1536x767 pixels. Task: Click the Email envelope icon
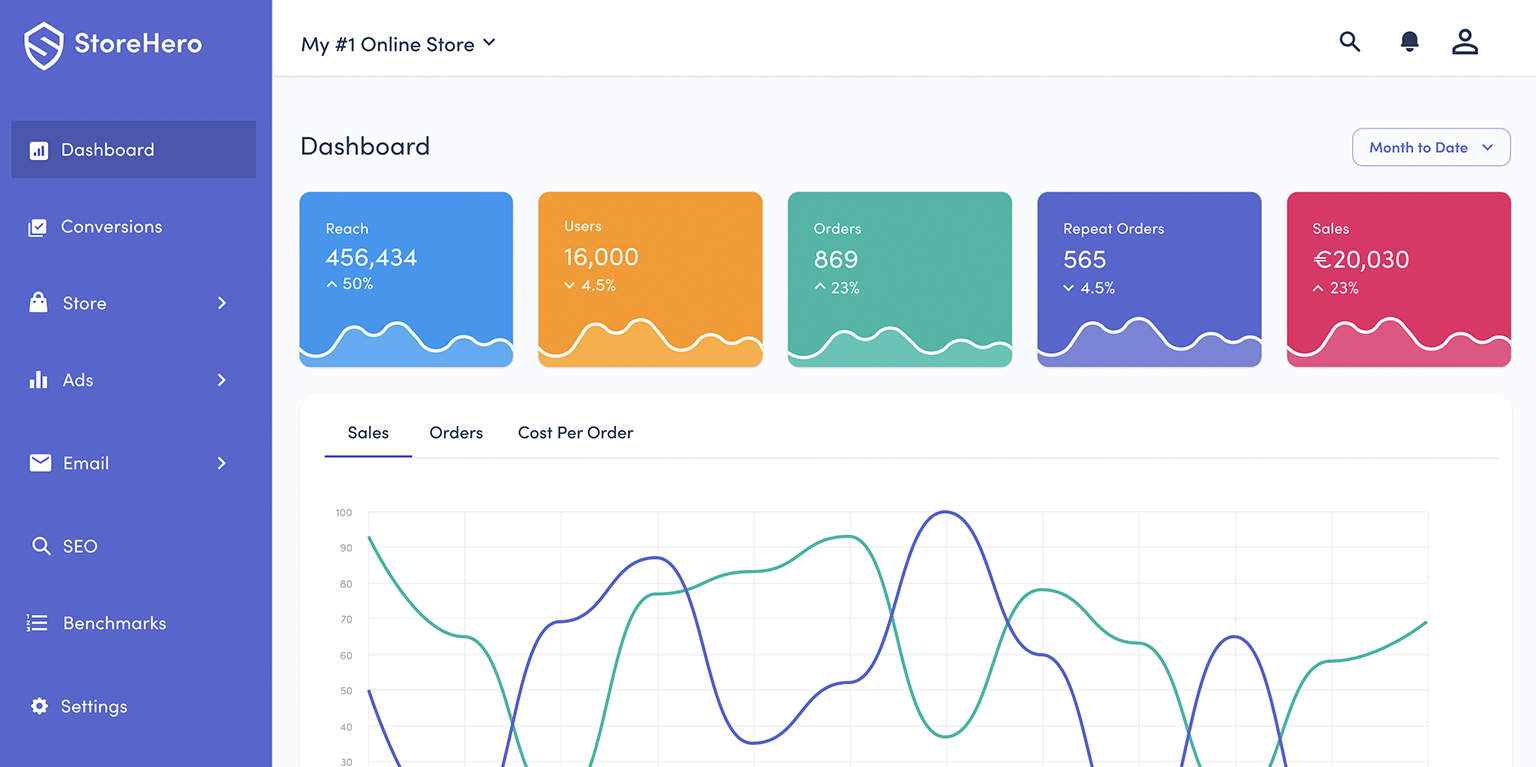coord(40,462)
